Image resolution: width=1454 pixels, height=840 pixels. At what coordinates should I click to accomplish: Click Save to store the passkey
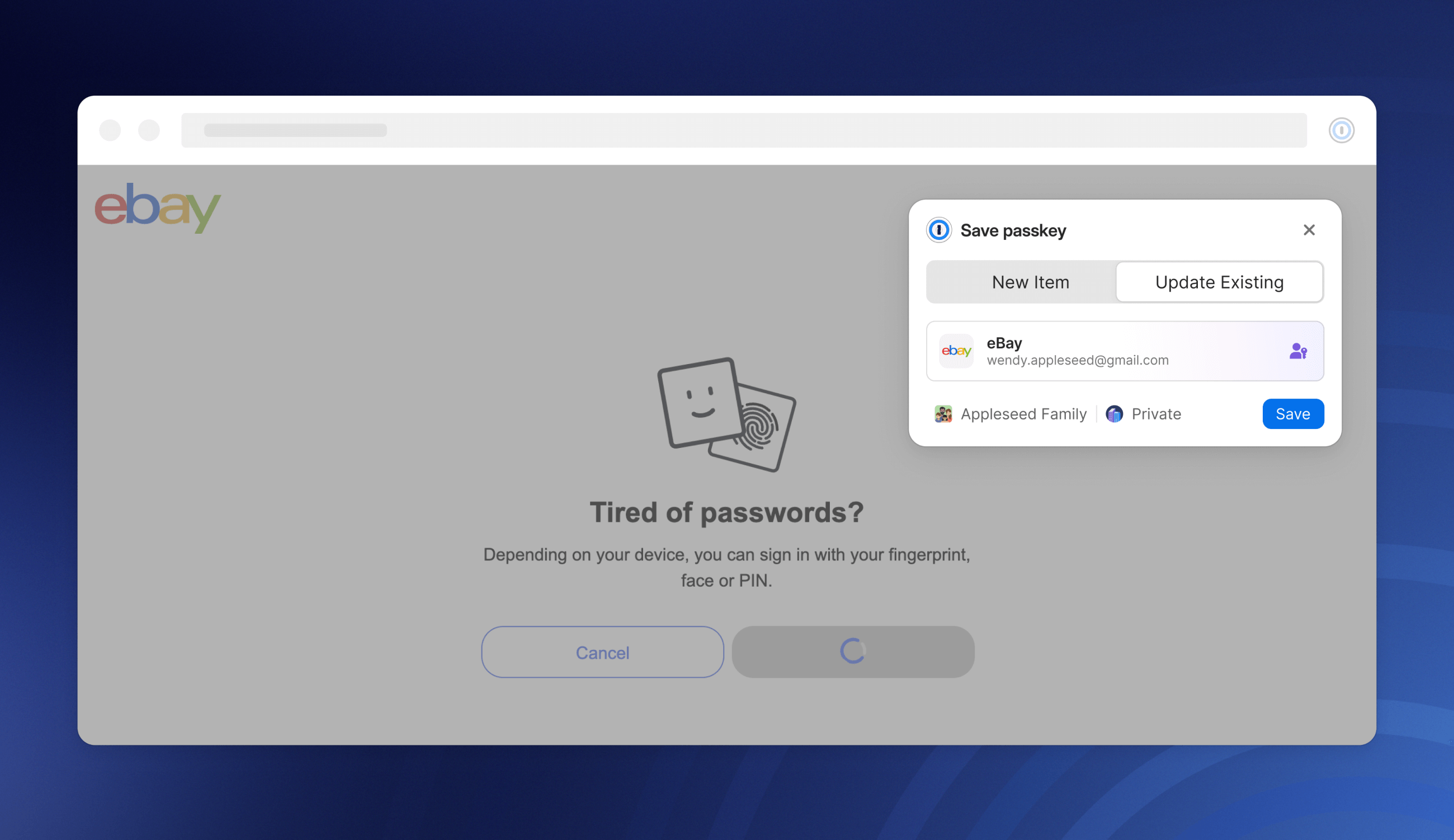1293,414
